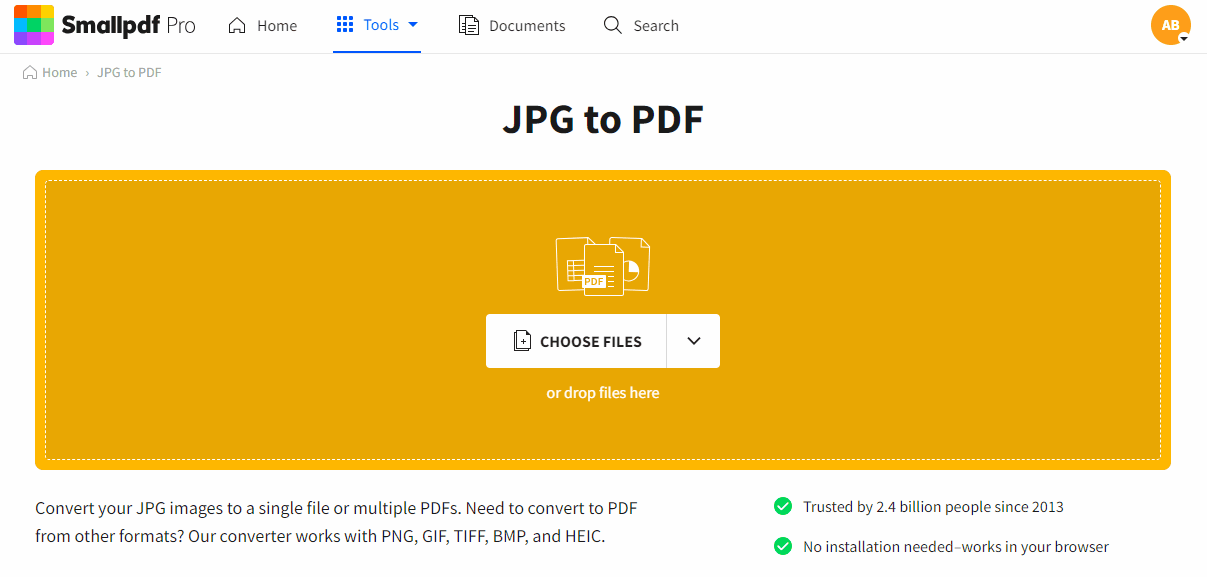Click the Home breadcrumb link
1207x577 pixels.
coord(59,73)
